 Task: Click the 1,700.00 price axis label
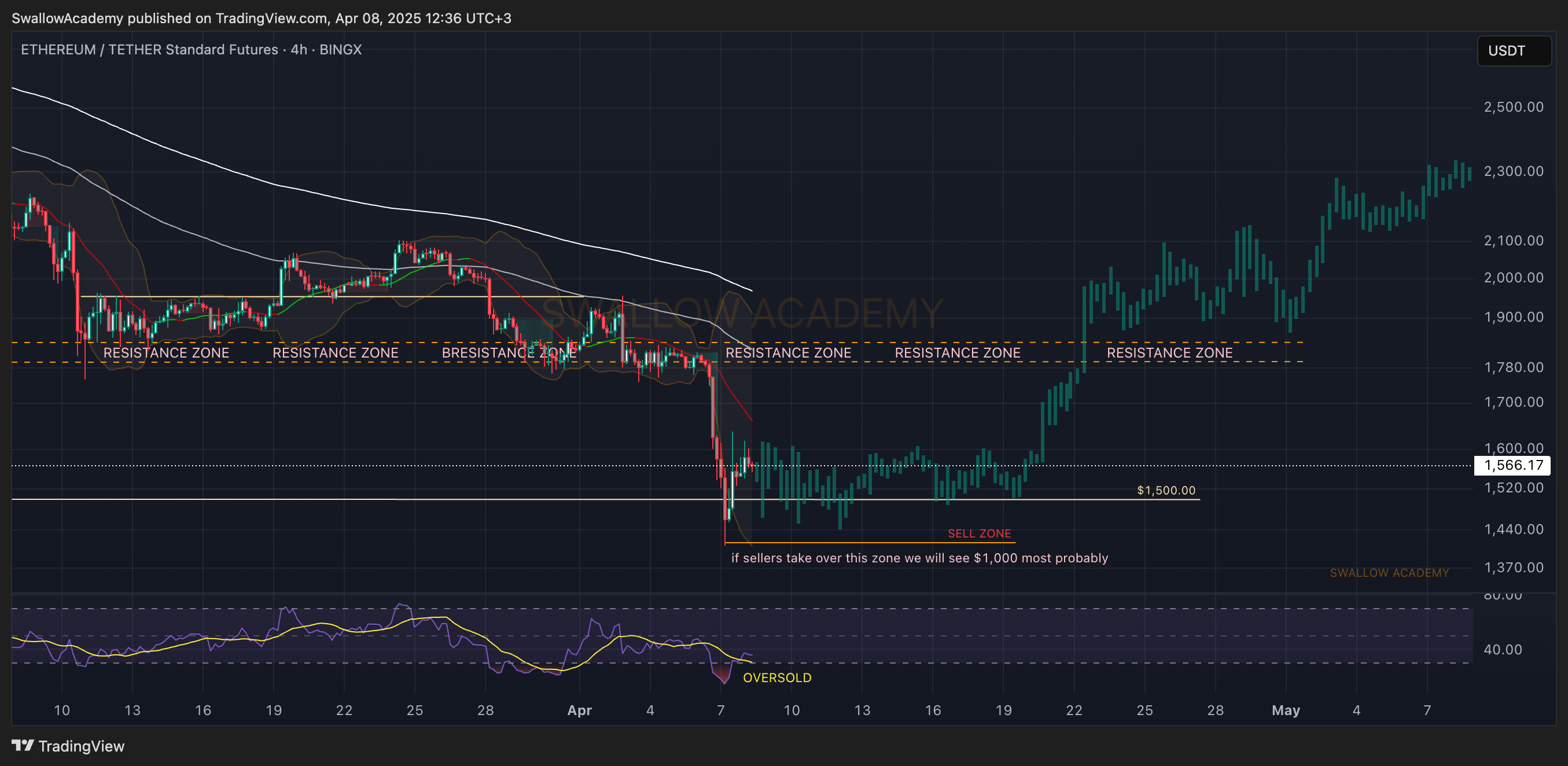[x=1513, y=402]
